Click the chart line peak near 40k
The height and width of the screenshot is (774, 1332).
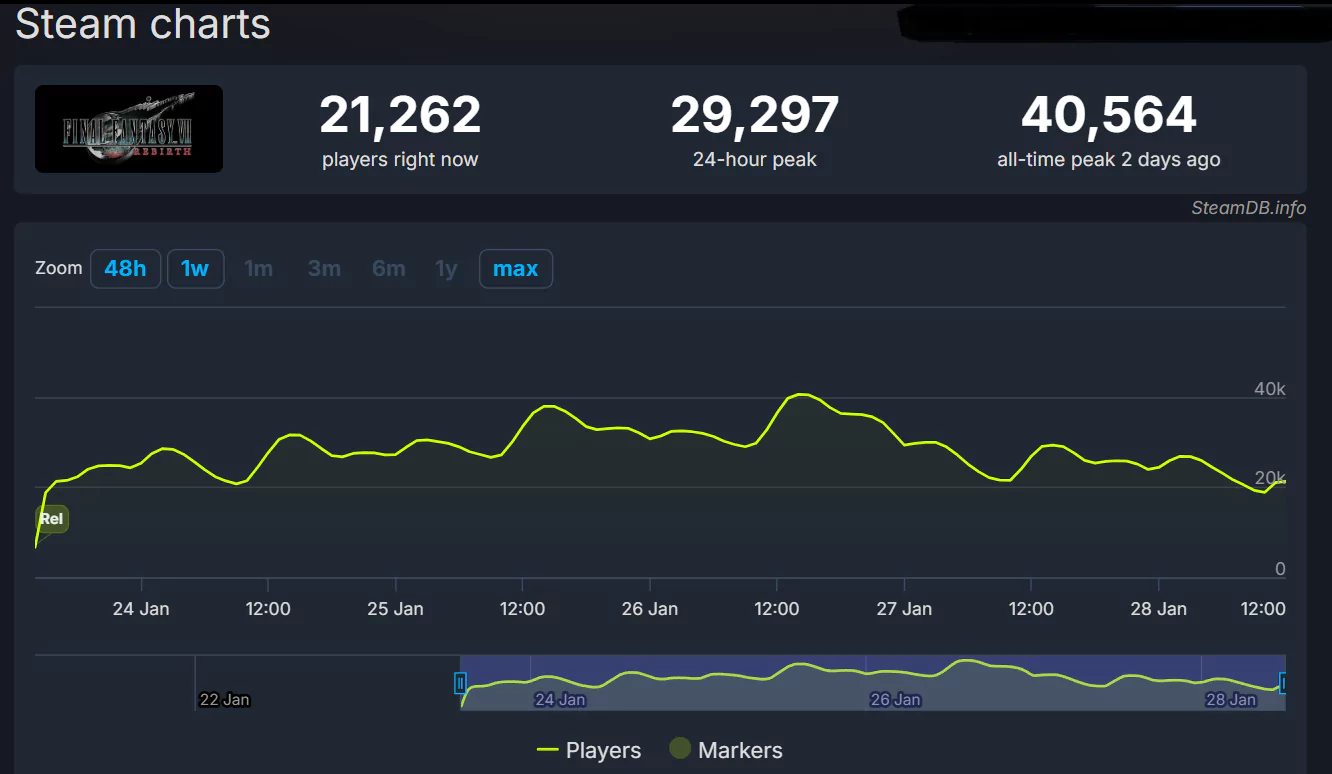coord(801,395)
